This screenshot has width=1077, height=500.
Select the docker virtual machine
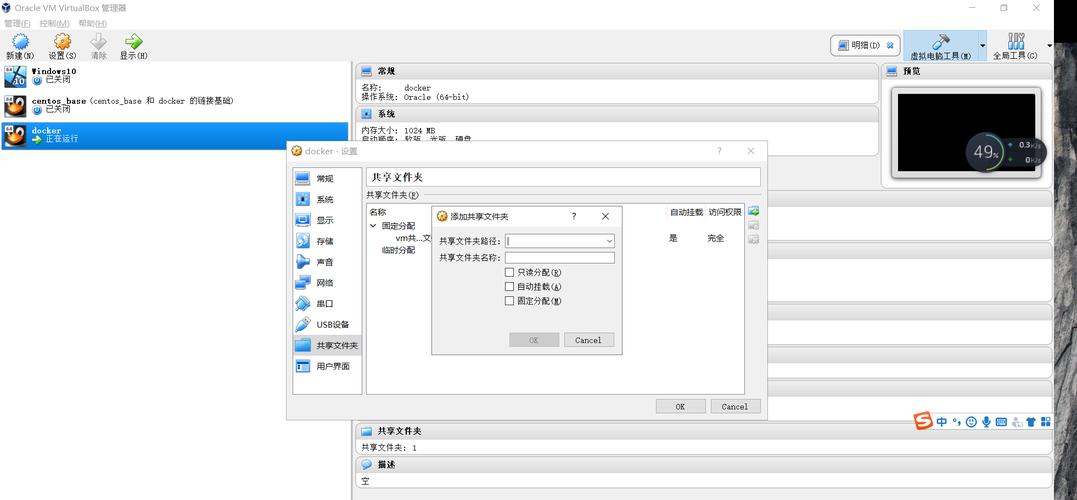coord(174,135)
